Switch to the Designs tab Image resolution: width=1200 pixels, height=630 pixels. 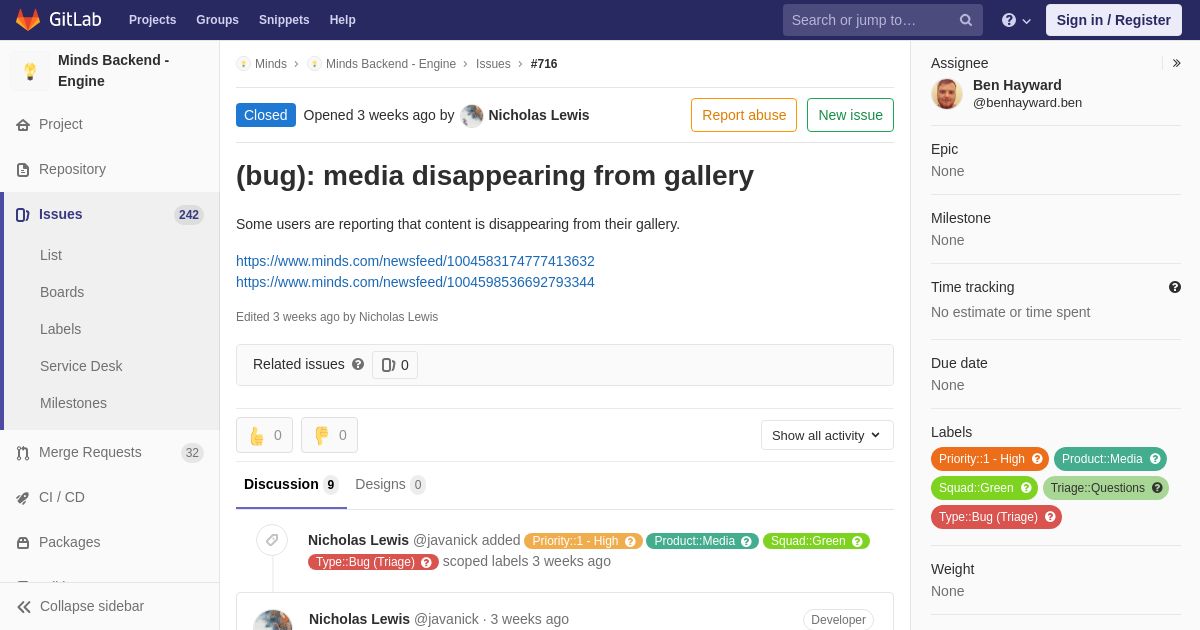(x=390, y=485)
